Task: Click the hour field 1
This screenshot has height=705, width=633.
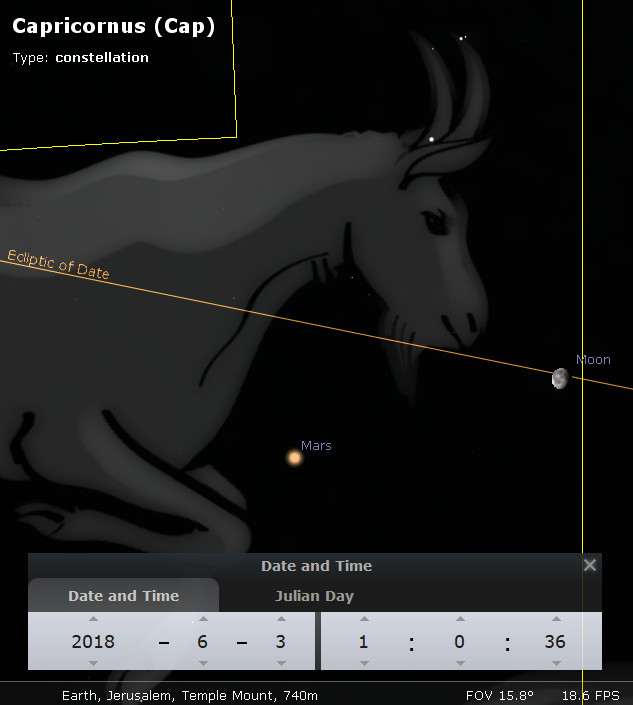Action: (364, 642)
